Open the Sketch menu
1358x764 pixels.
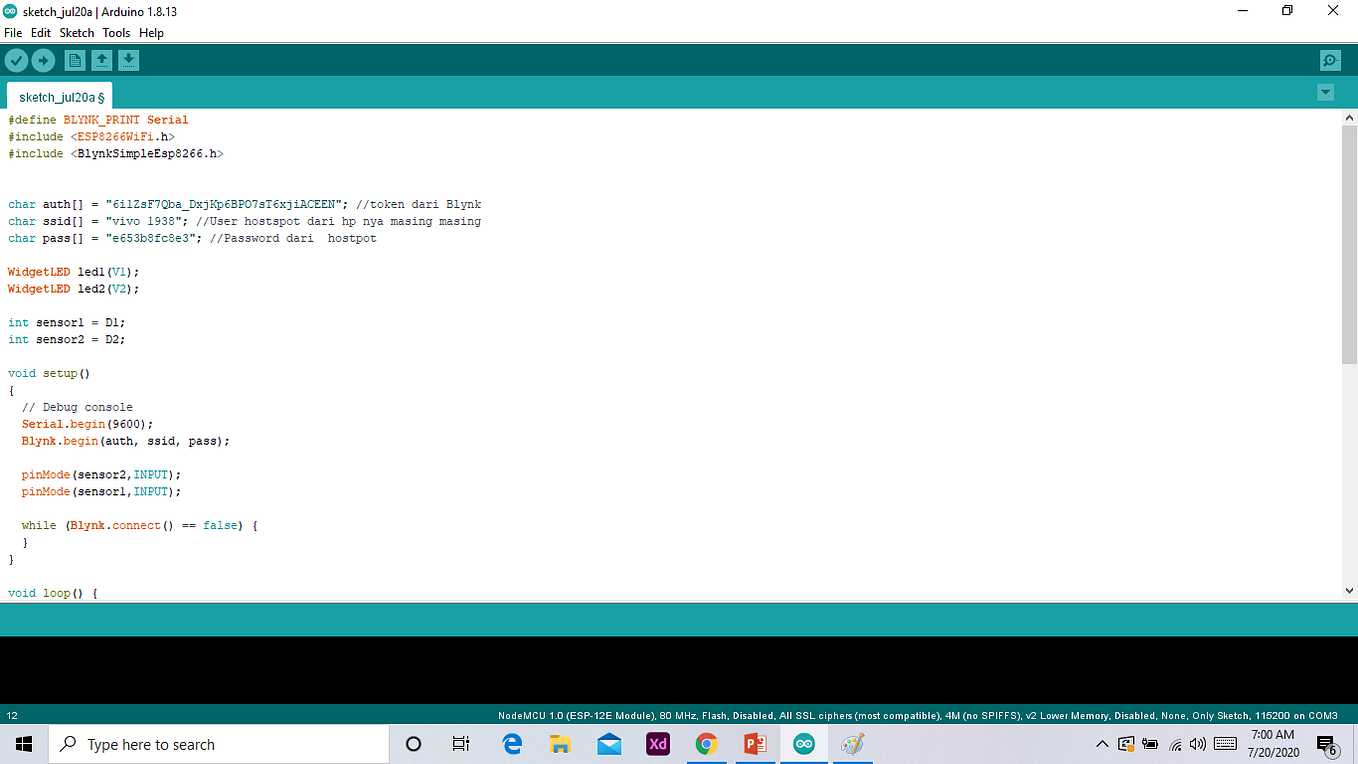pos(76,32)
